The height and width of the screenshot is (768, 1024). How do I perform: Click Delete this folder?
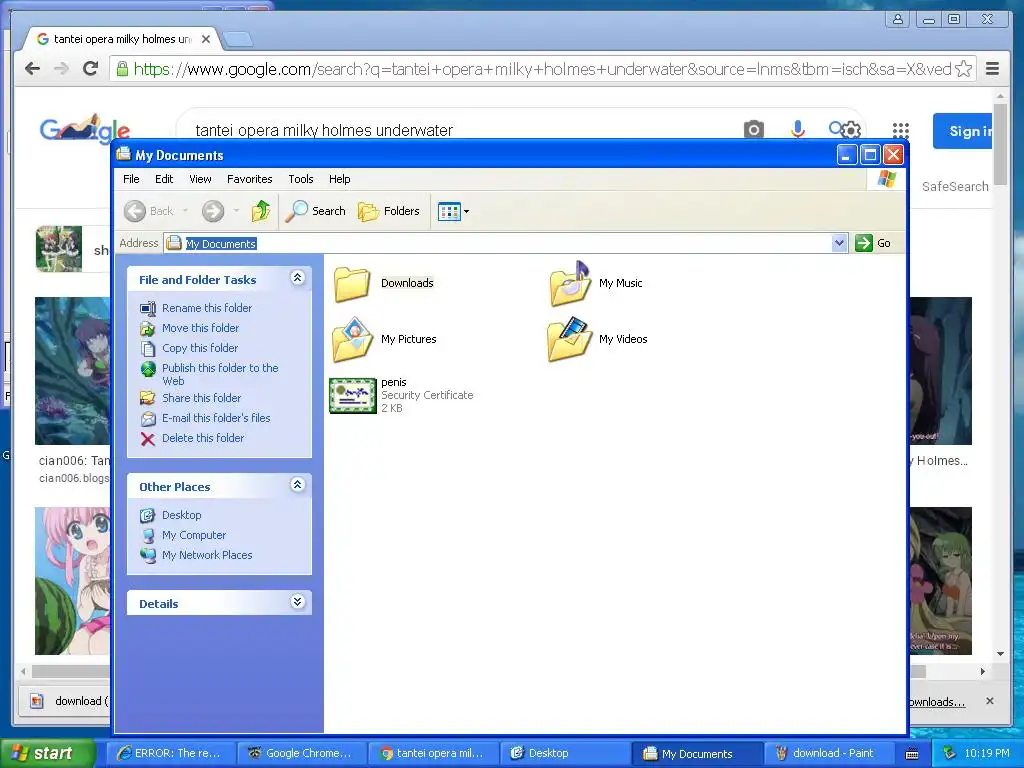(202, 438)
